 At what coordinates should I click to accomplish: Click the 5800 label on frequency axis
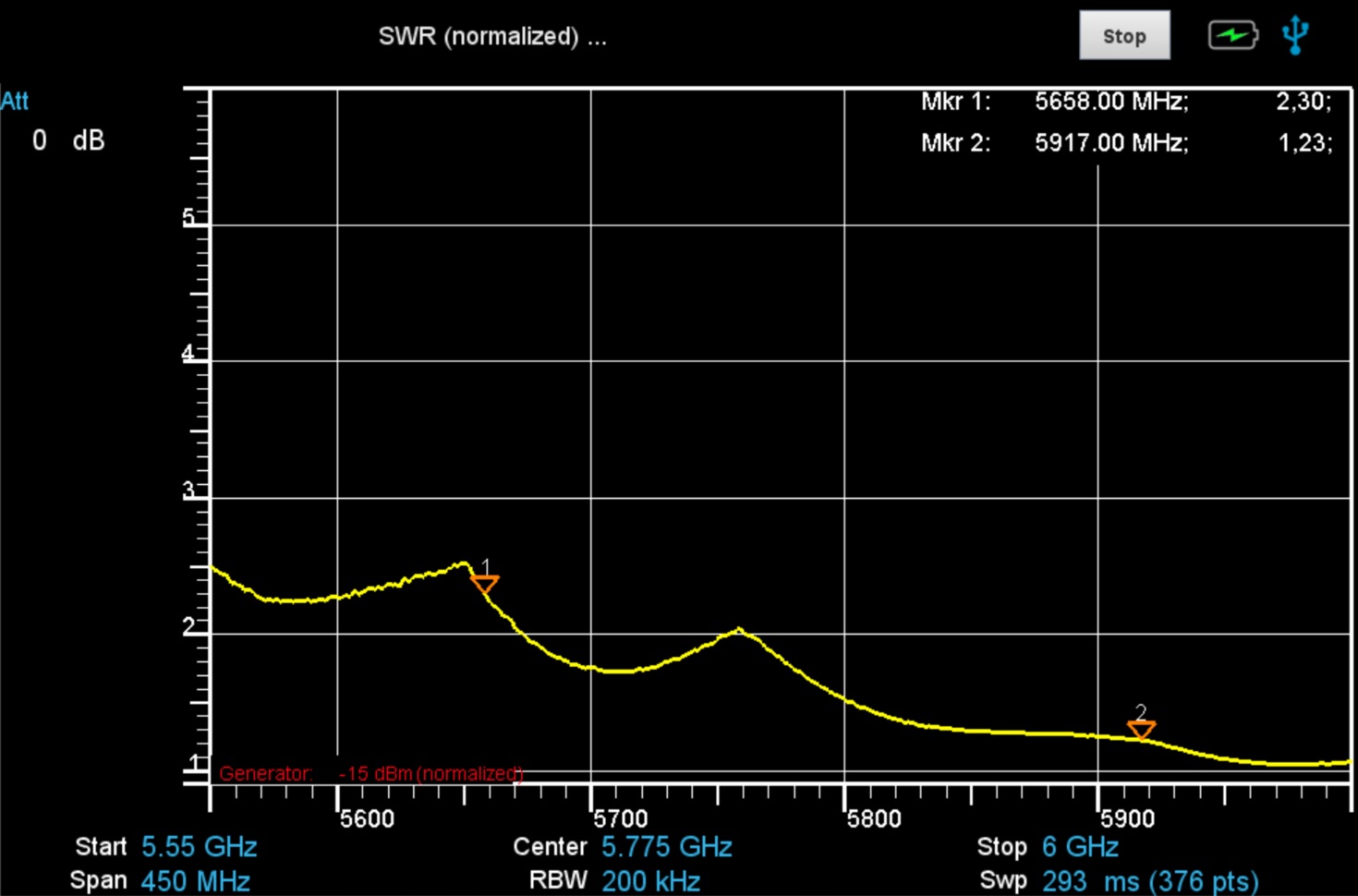click(x=873, y=818)
